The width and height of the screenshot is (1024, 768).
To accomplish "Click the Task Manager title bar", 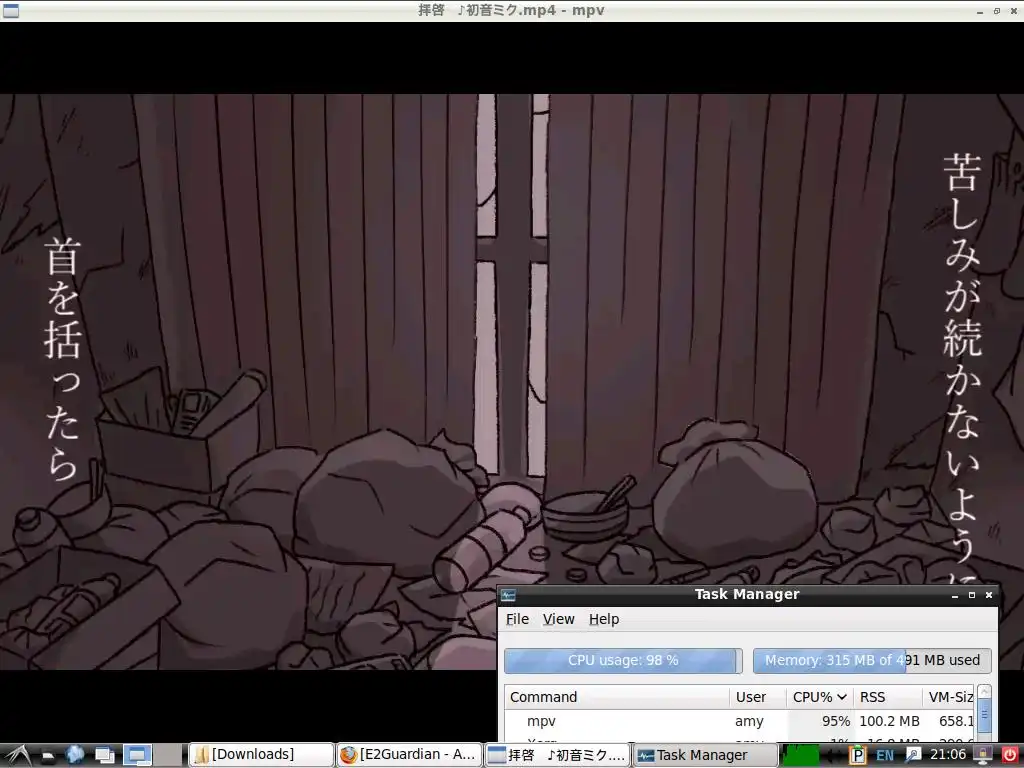I will click(747, 594).
